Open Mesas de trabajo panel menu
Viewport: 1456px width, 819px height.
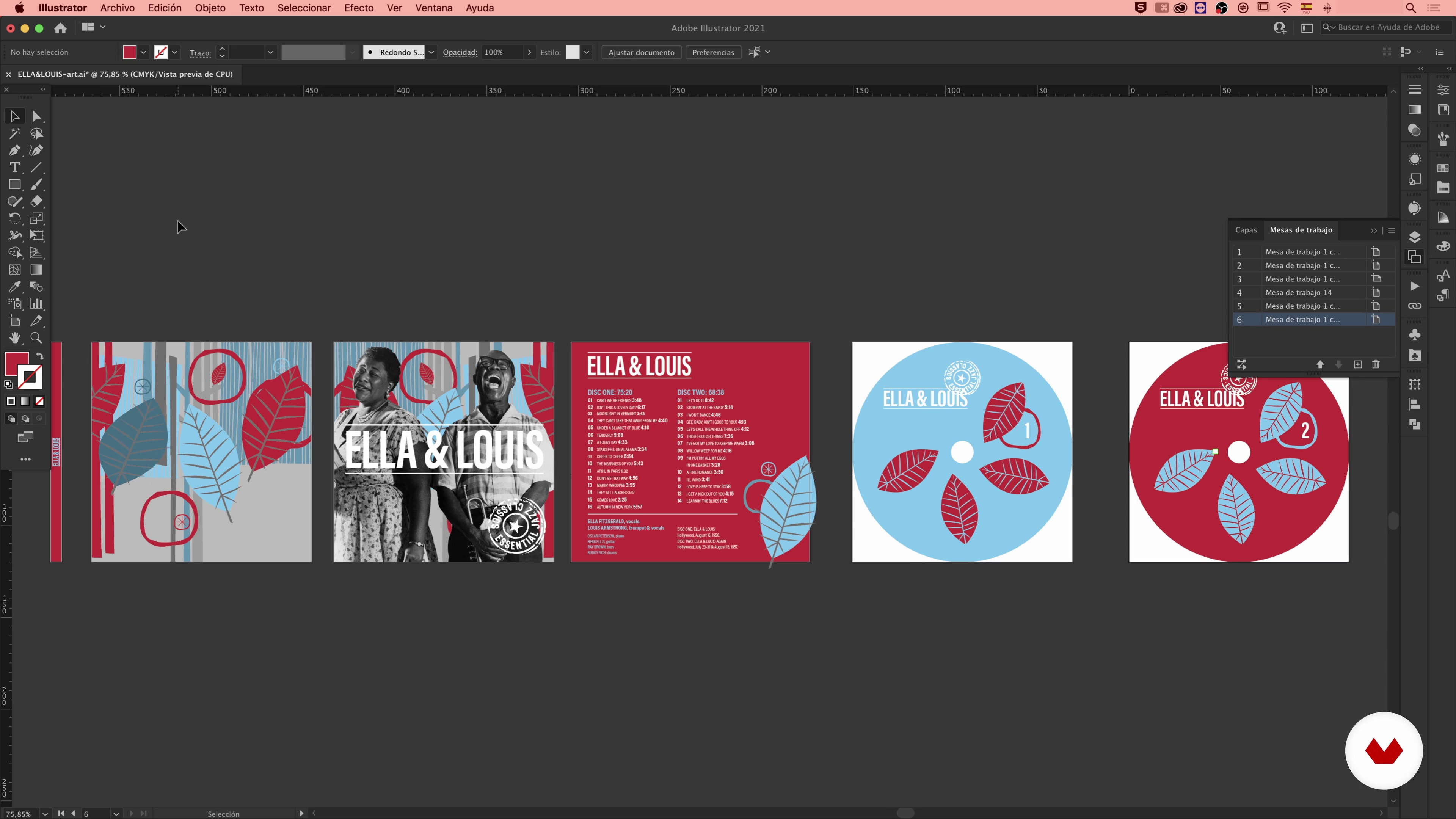pos(1392,231)
